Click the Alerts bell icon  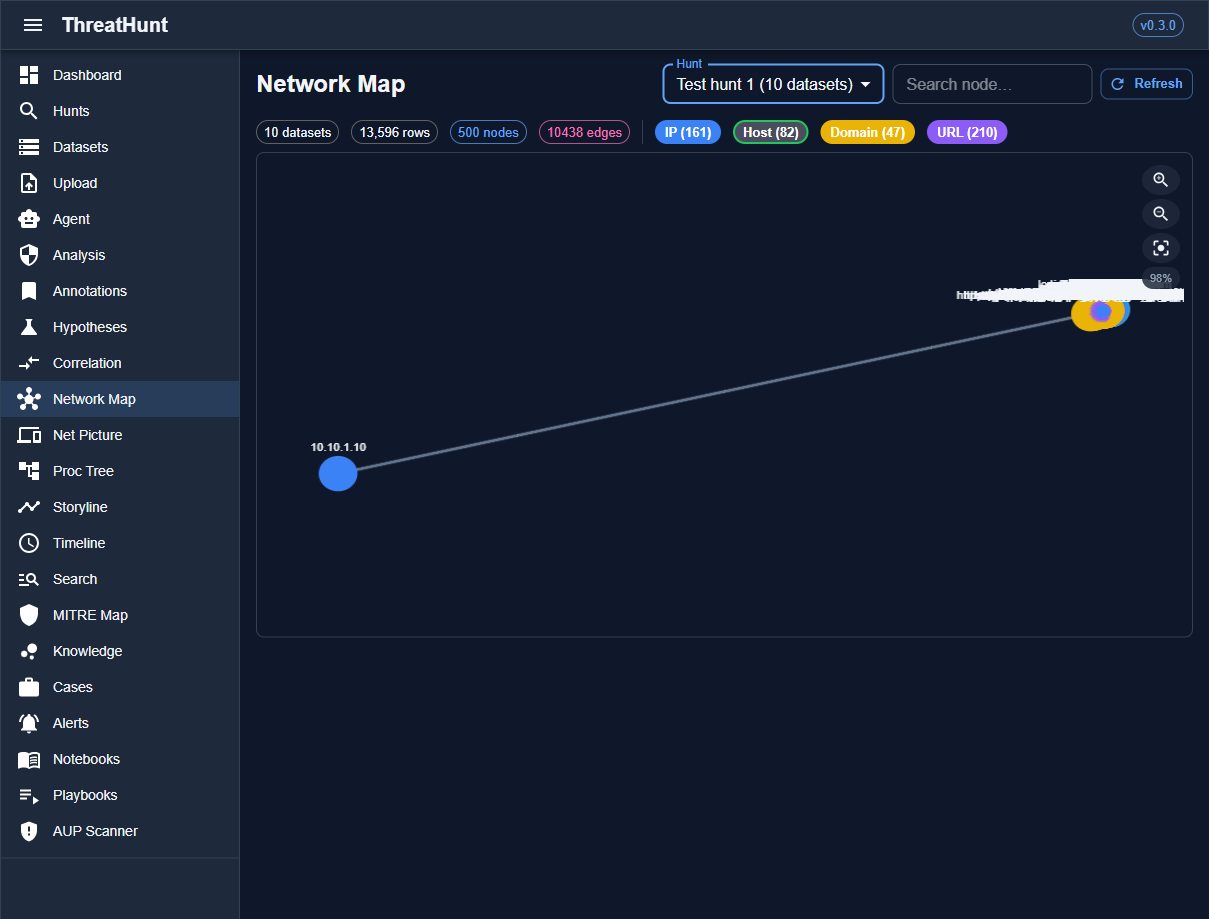pyautogui.click(x=29, y=723)
